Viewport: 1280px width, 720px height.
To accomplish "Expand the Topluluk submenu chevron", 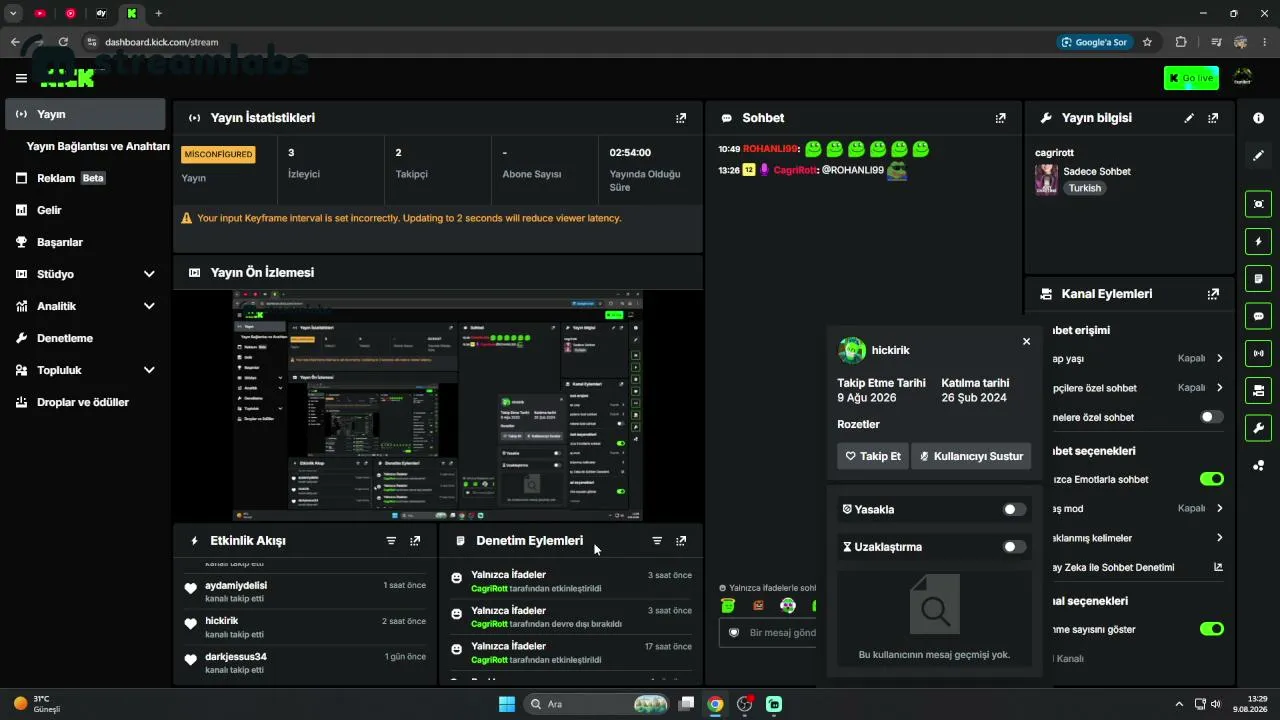I will 149,370.
